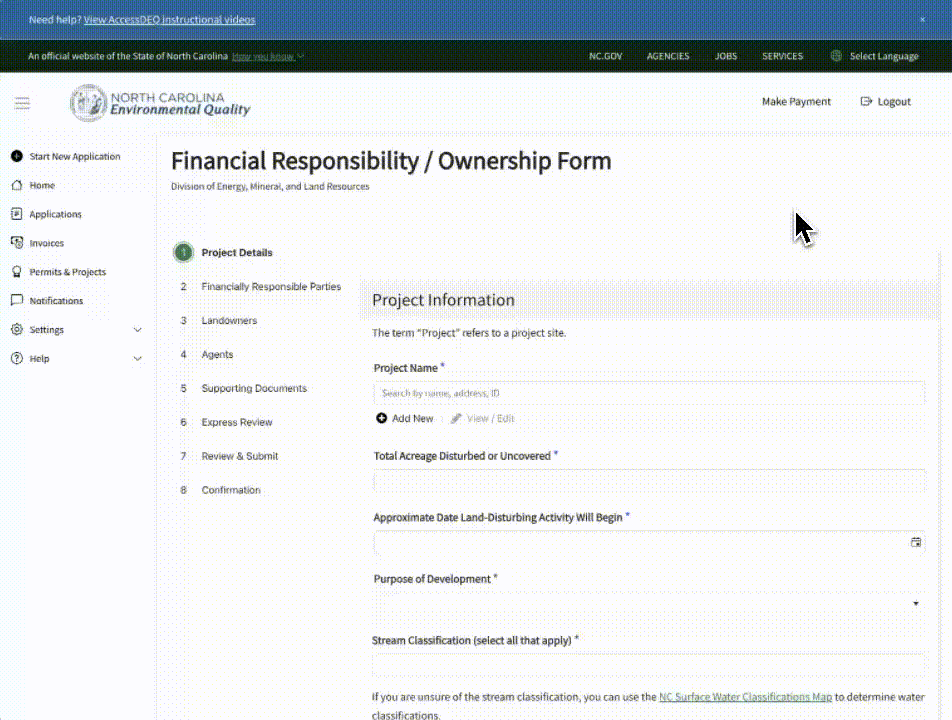Image resolution: width=952 pixels, height=720 pixels.
Task: Expand the Help sidebar submenu
Action: [138, 359]
